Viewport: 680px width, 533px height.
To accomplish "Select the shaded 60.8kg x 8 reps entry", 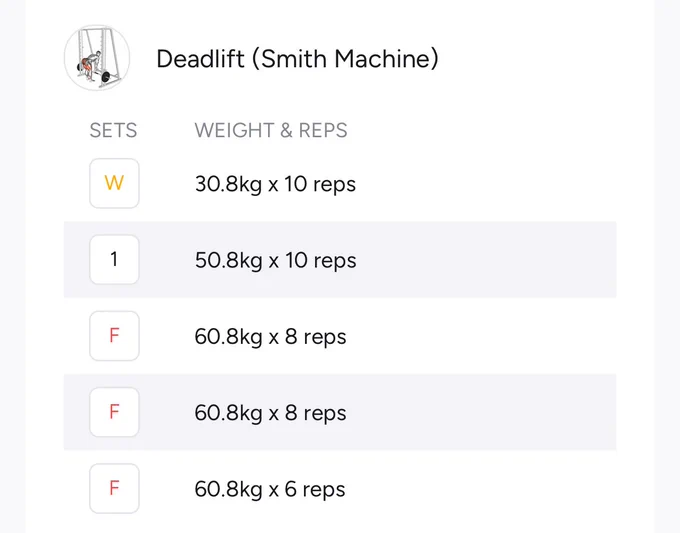I will (x=270, y=413).
